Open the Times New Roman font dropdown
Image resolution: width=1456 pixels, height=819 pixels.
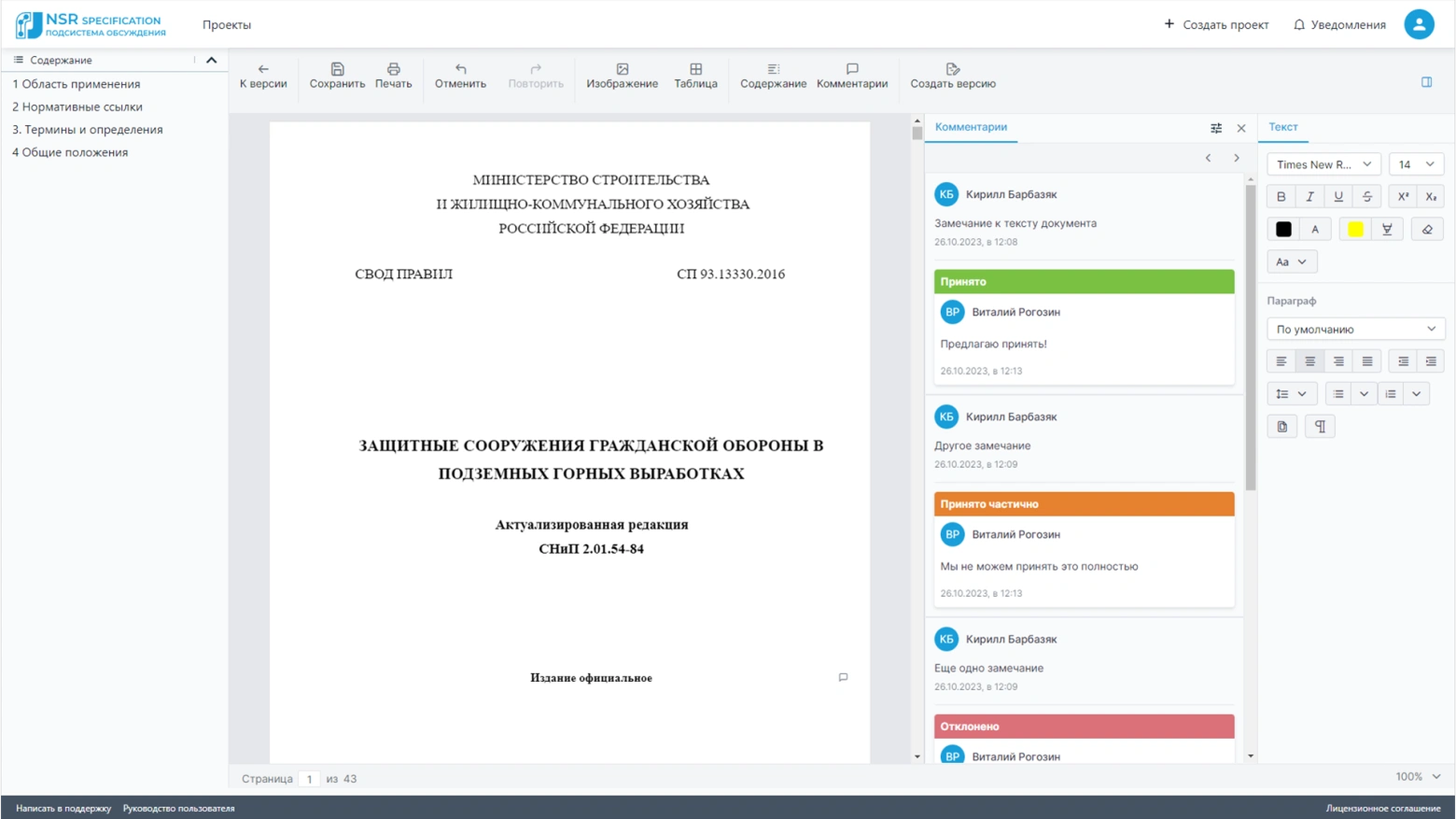(1323, 164)
